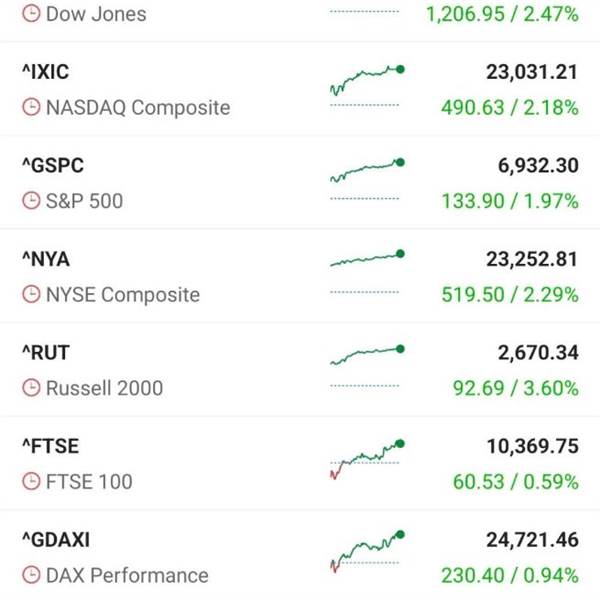The image size is (600, 600).
Task: Click clock icon beside Dow Jones
Action: point(32,14)
